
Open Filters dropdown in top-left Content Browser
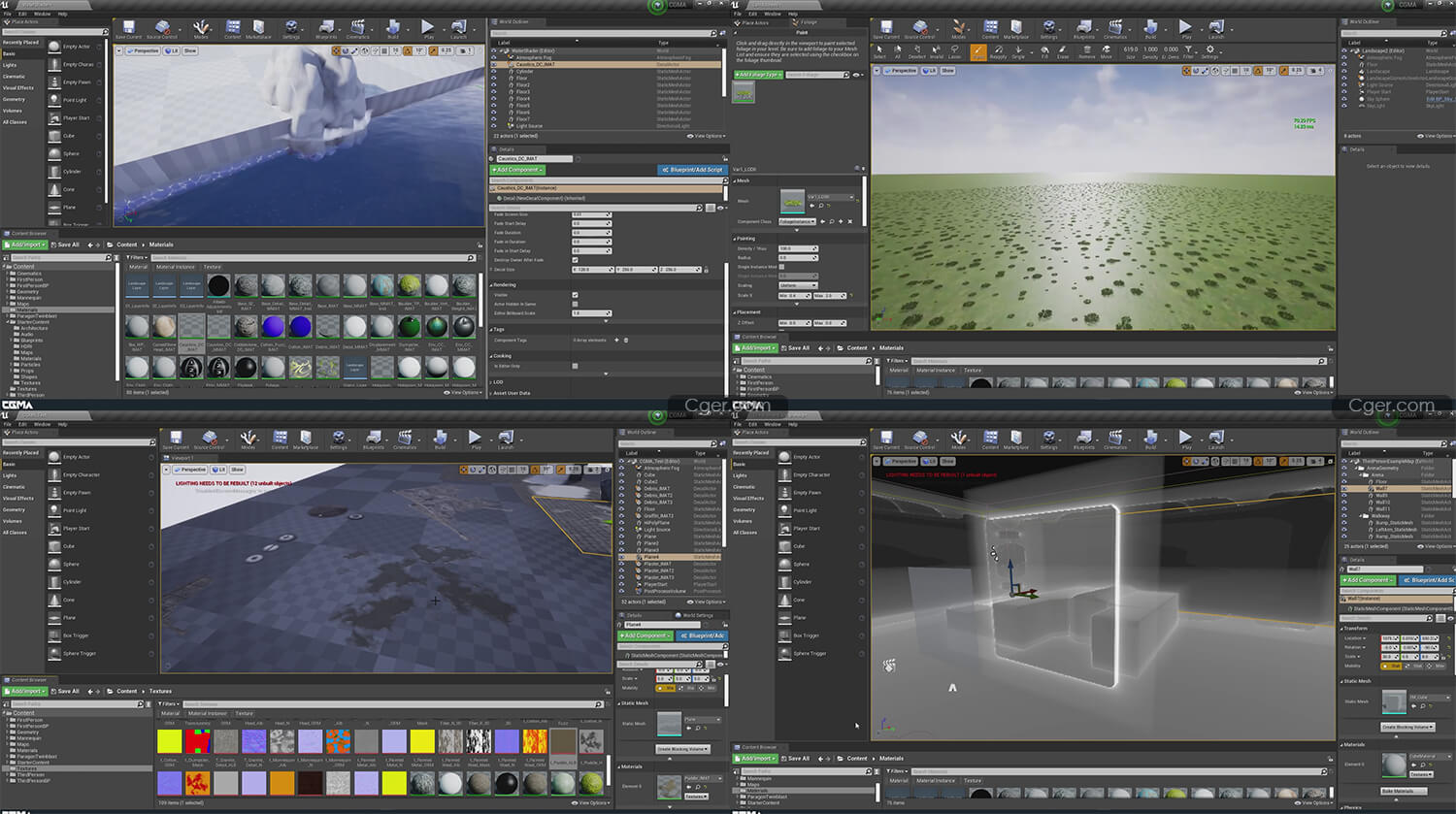[136, 257]
